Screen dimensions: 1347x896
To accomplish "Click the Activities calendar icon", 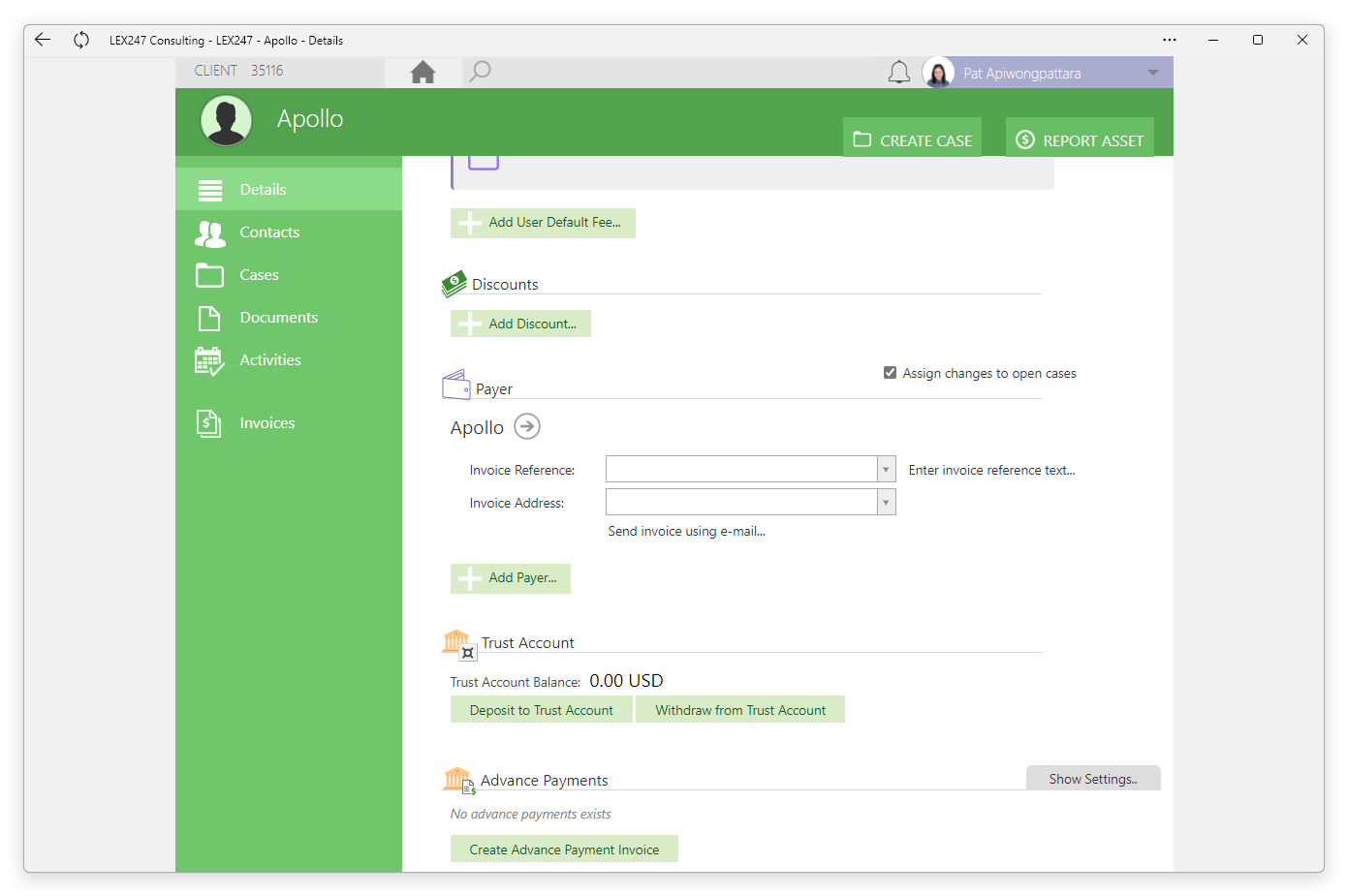I will [210, 361].
